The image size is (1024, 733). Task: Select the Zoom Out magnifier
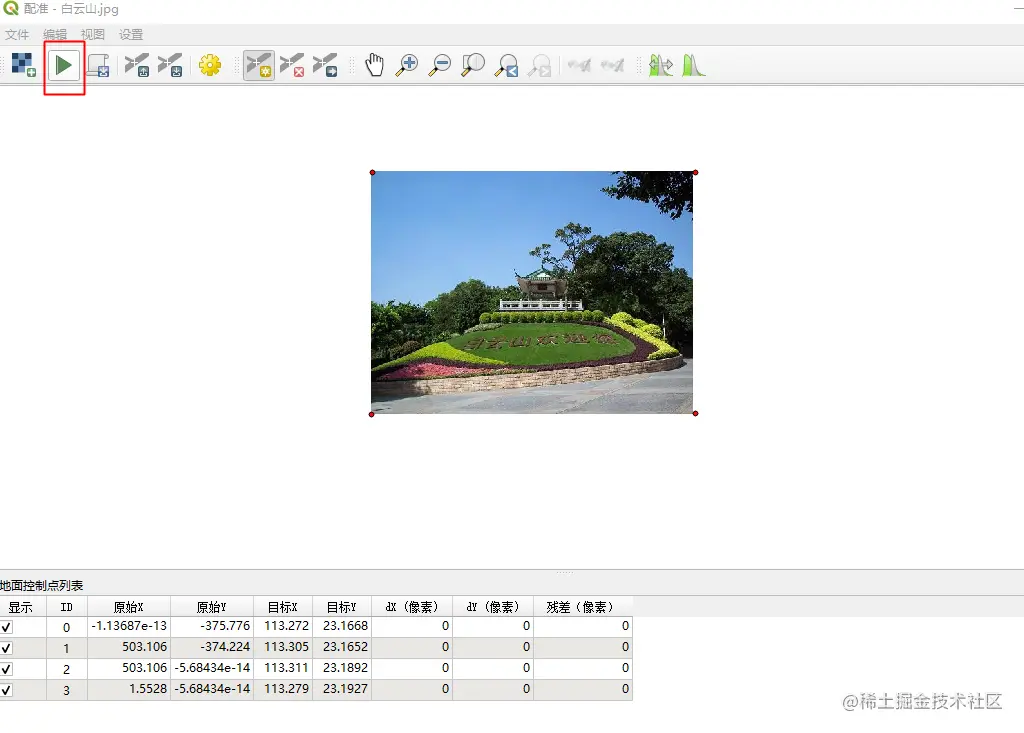coord(440,65)
